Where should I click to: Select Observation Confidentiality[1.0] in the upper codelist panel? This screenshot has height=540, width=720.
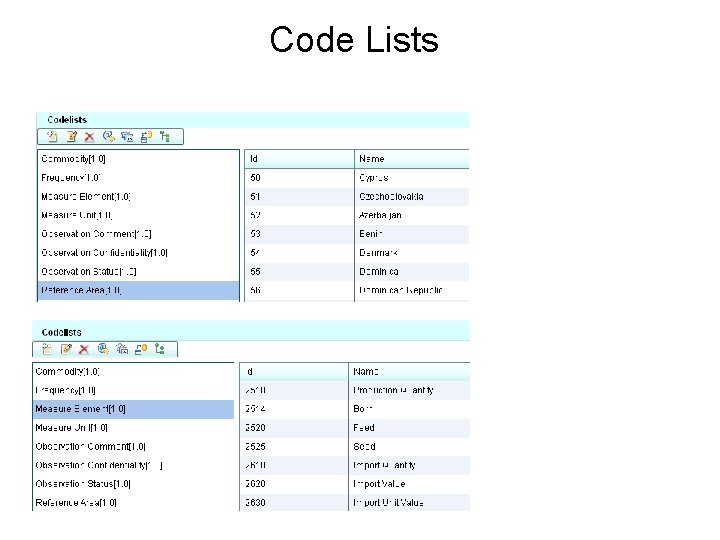(x=138, y=253)
